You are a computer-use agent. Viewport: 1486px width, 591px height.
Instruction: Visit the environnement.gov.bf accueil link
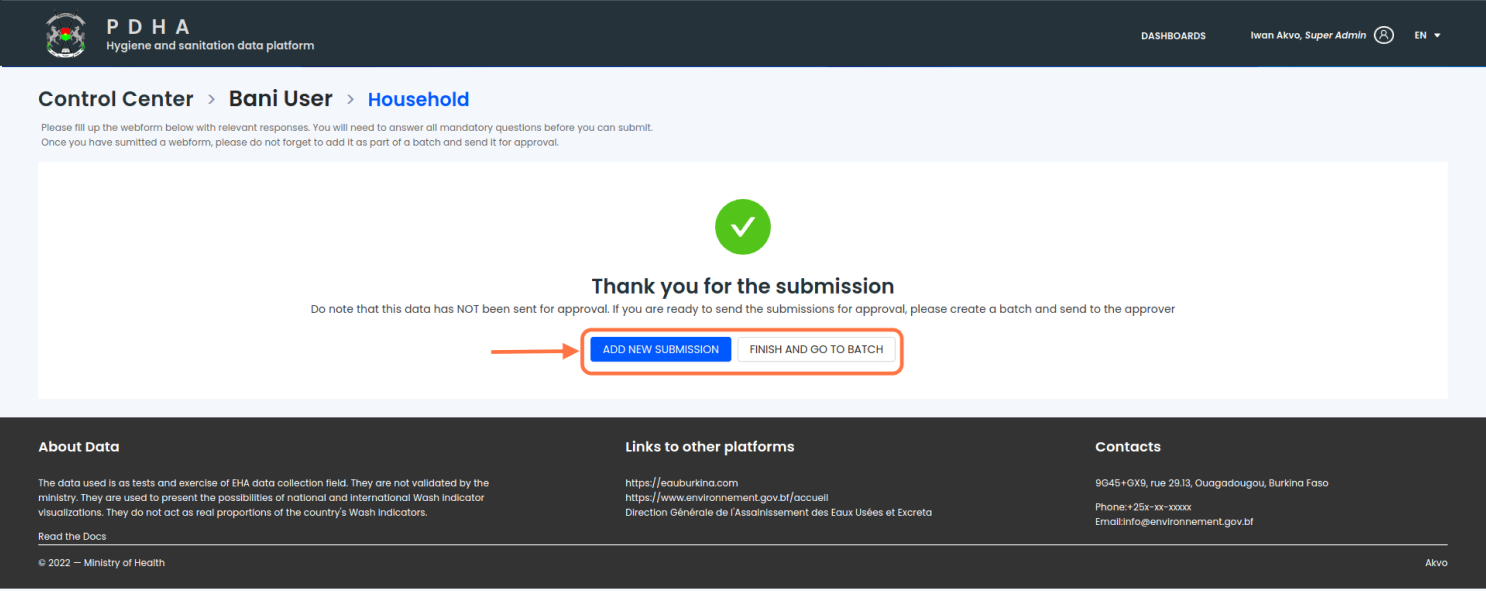click(727, 498)
